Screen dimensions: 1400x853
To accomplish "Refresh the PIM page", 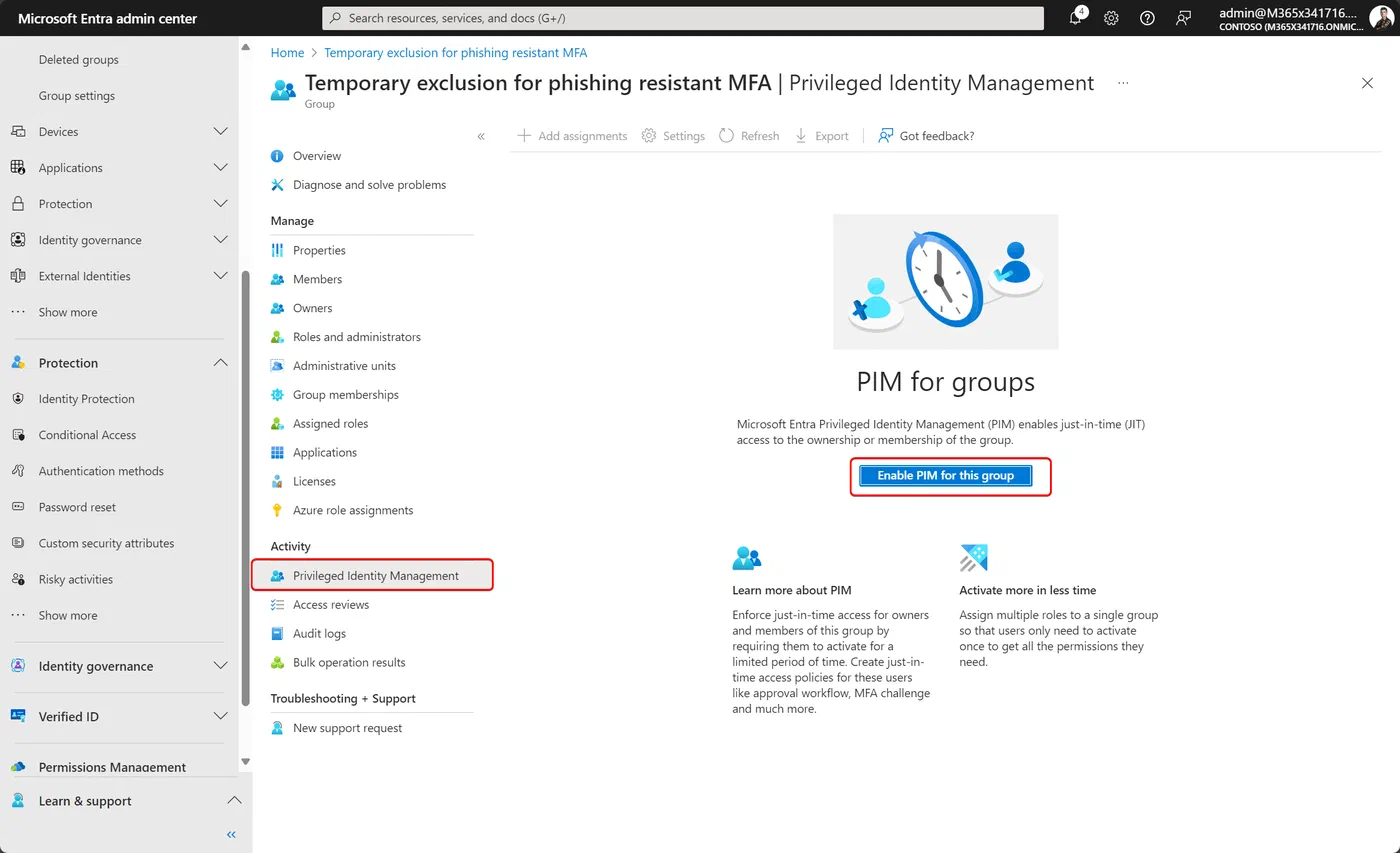I will (749, 136).
